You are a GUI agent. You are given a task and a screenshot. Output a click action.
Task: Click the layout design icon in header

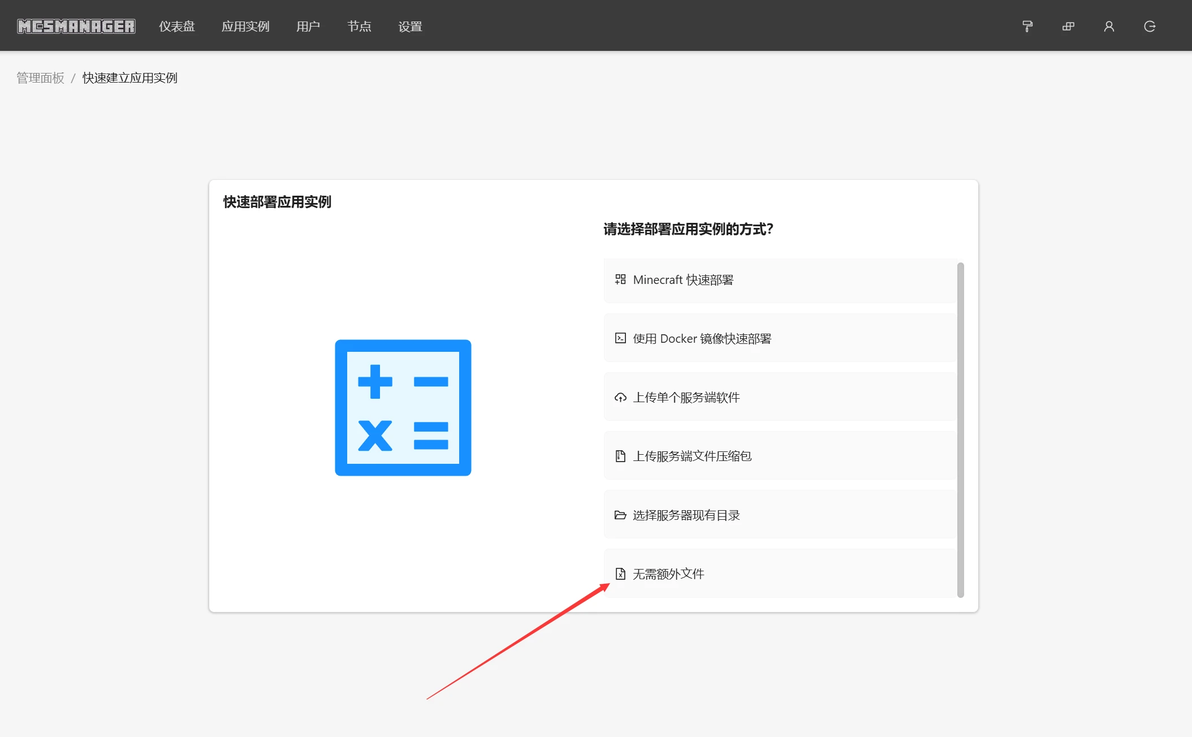pyautogui.click(x=1068, y=26)
